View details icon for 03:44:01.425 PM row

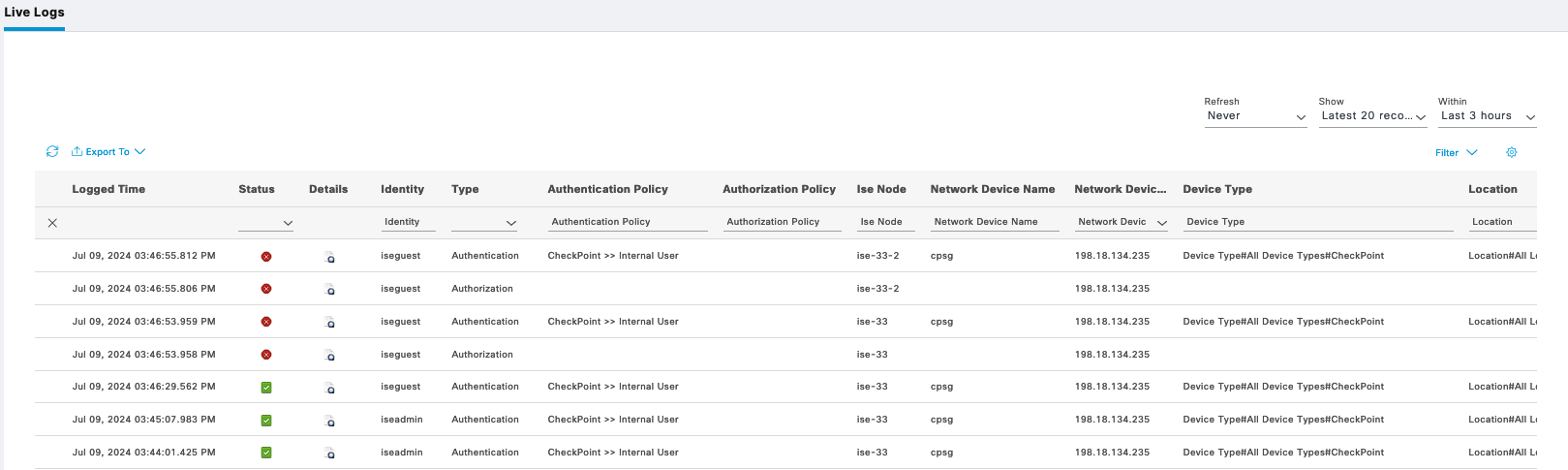tap(329, 454)
